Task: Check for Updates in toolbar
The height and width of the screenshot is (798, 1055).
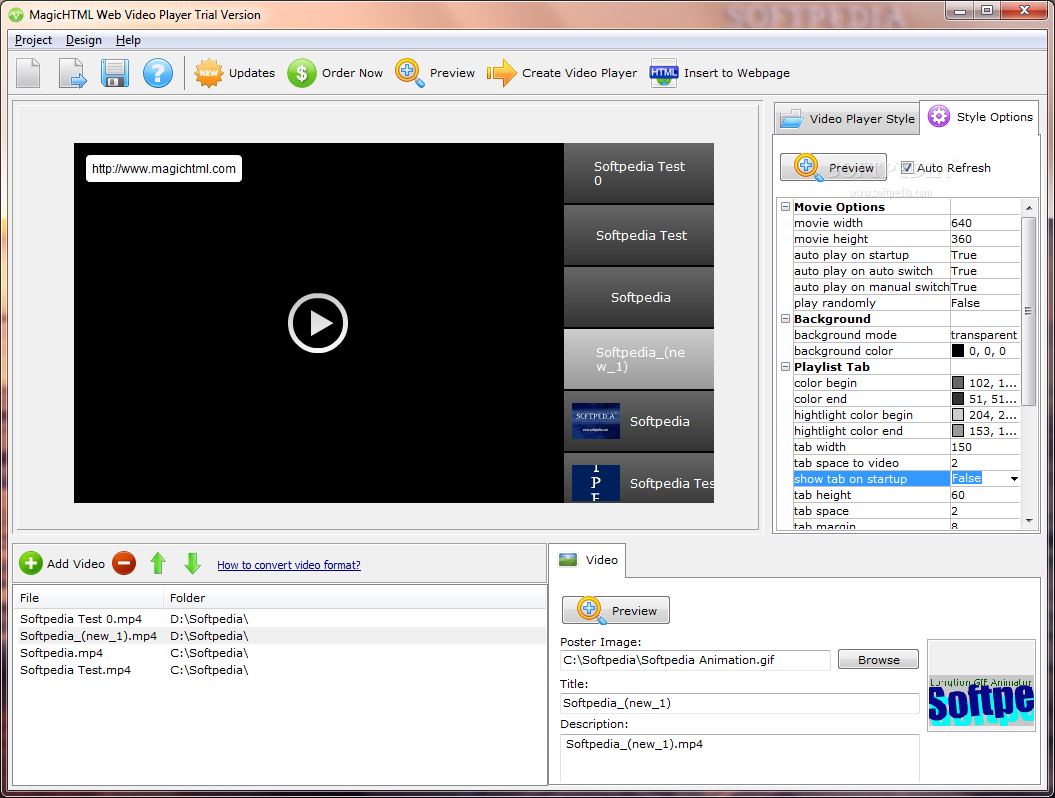Action: point(235,73)
